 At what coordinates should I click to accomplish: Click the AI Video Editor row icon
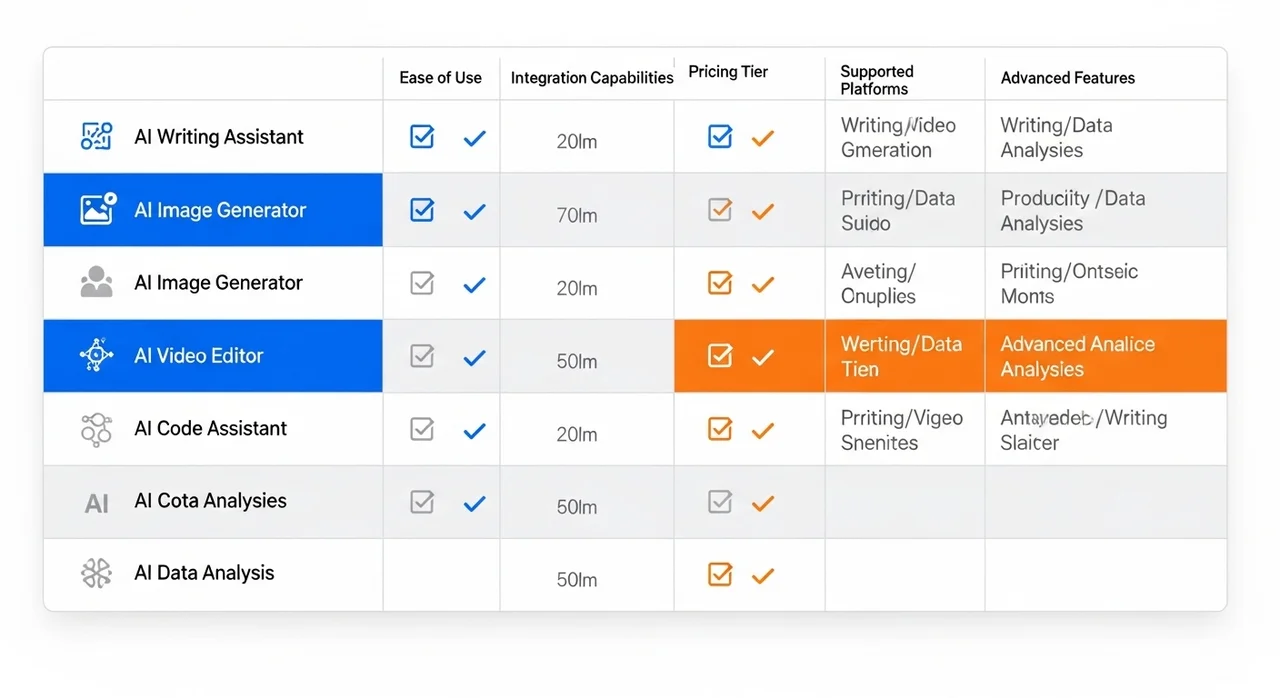click(97, 355)
